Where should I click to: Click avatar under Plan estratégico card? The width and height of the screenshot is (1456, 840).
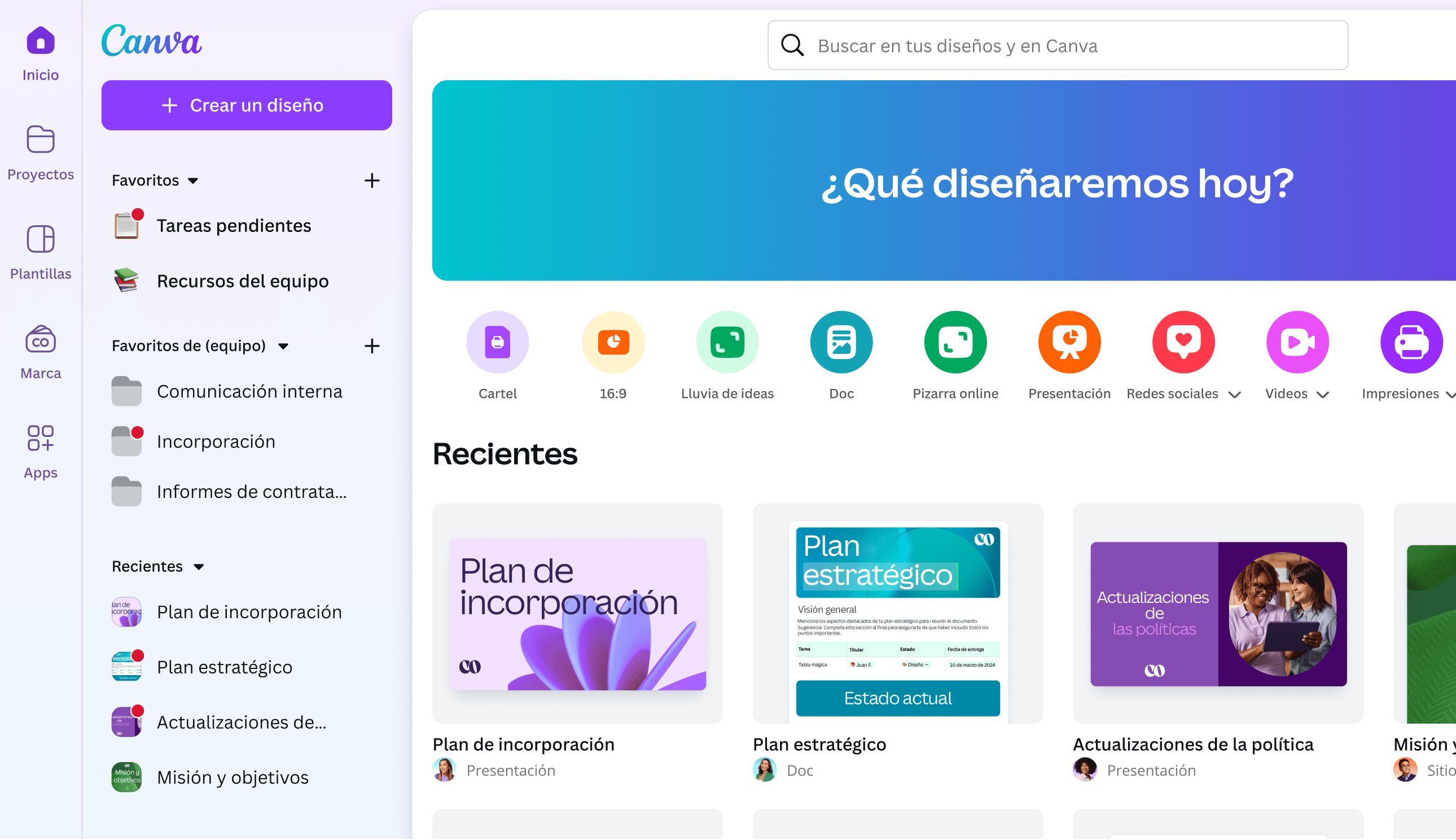pos(765,769)
